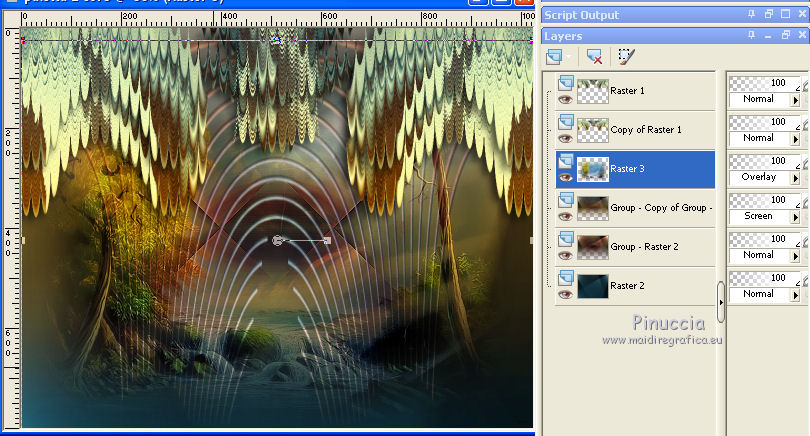Click the Pick tool rotation handle
The height and width of the screenshot is (436, 810).
[327, 241]
